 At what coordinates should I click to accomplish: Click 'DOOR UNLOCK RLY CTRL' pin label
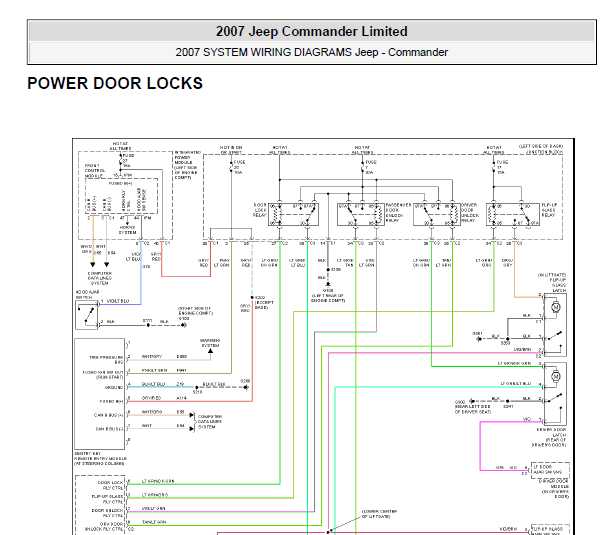[x=107, y=513]
